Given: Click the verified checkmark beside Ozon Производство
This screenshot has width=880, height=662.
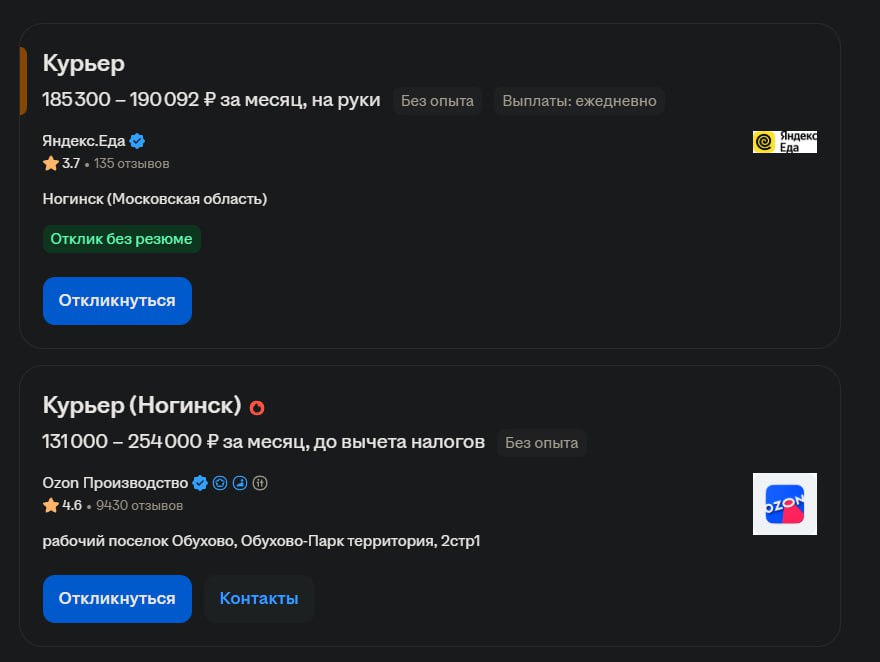Looking at the screenshot, I should coord(200,483).
